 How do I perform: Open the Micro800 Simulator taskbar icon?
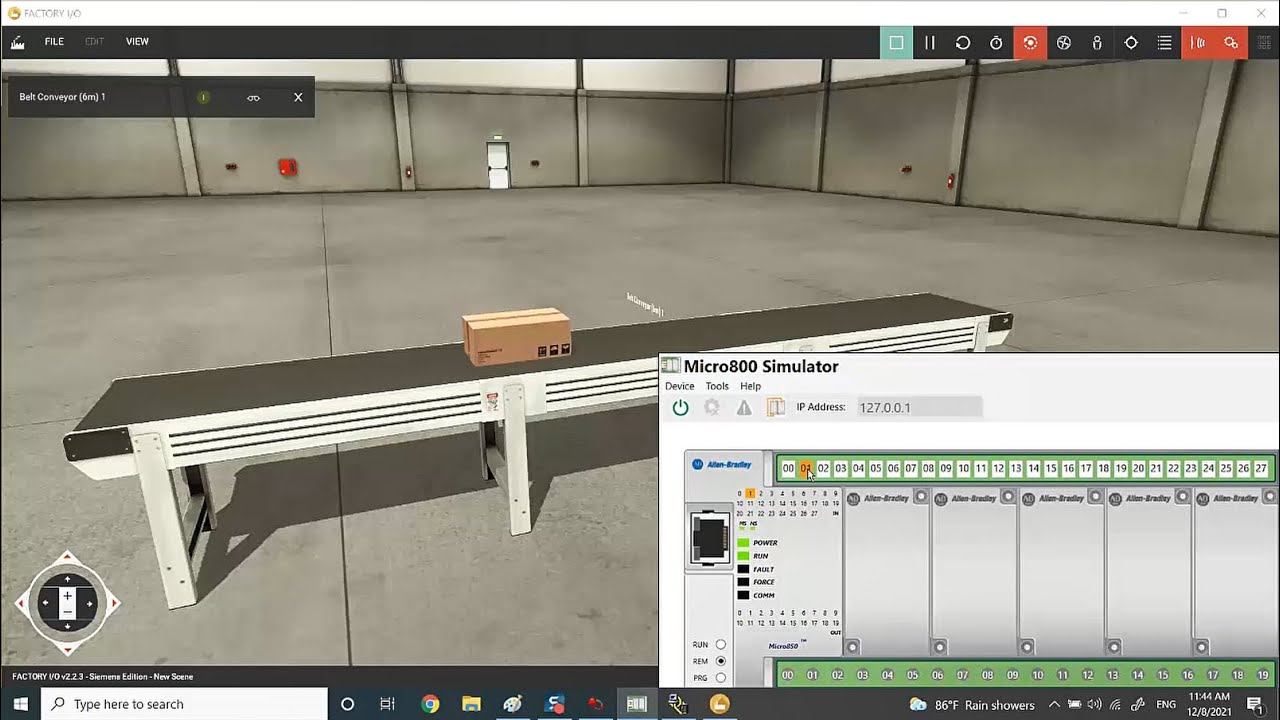(637, 704)
